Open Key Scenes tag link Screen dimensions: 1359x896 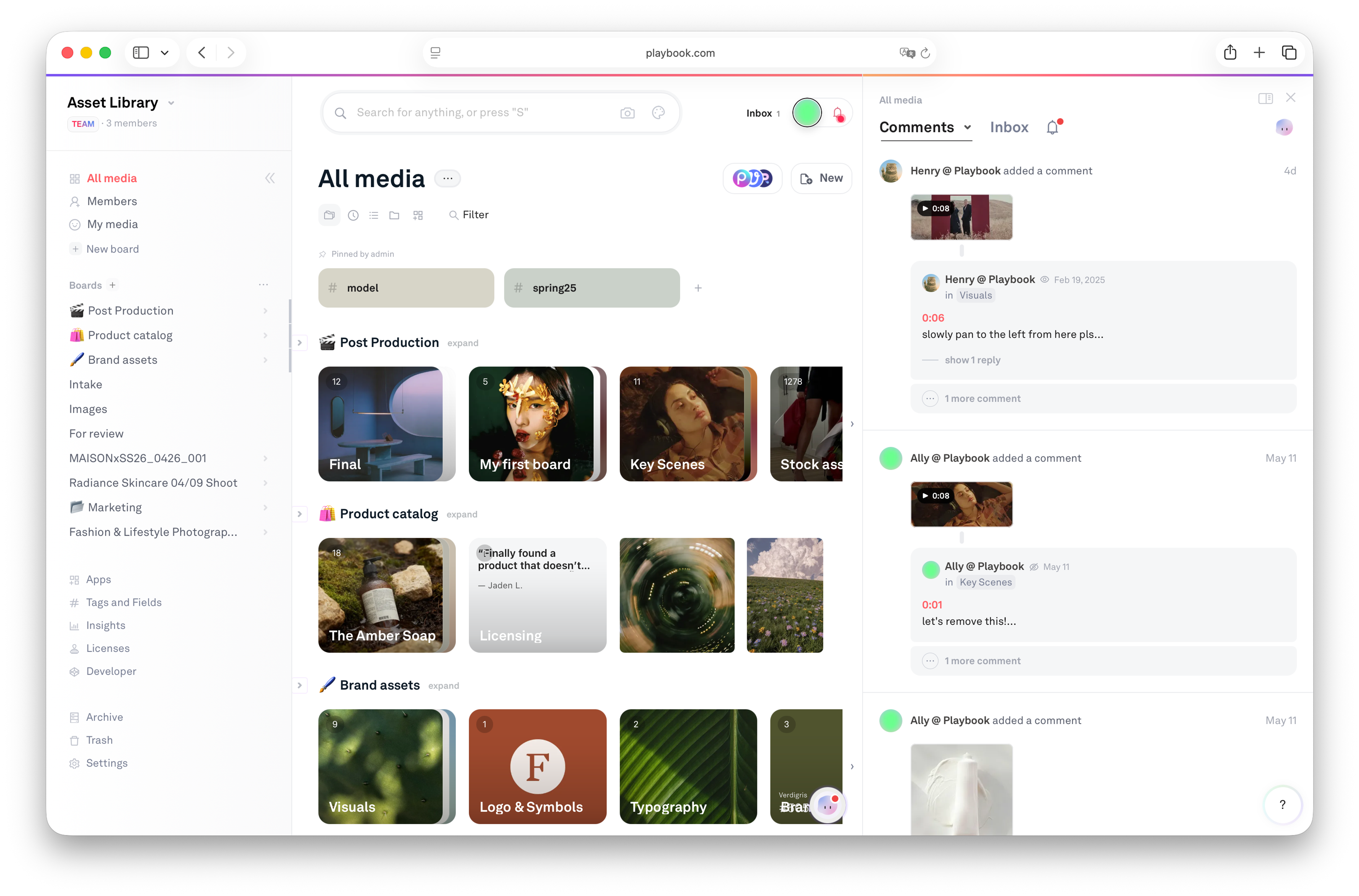pos(985,582)
